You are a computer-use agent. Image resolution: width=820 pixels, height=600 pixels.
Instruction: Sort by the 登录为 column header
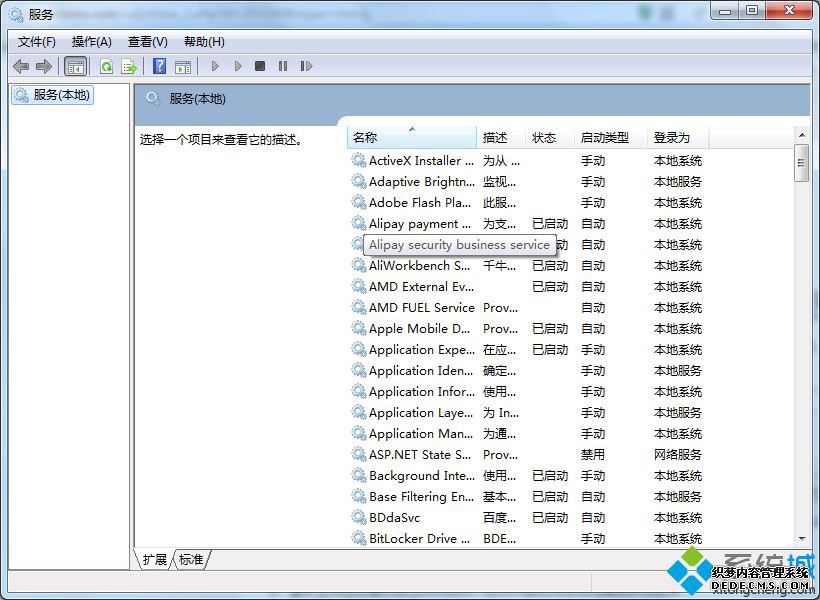click(x=678, y=138)
